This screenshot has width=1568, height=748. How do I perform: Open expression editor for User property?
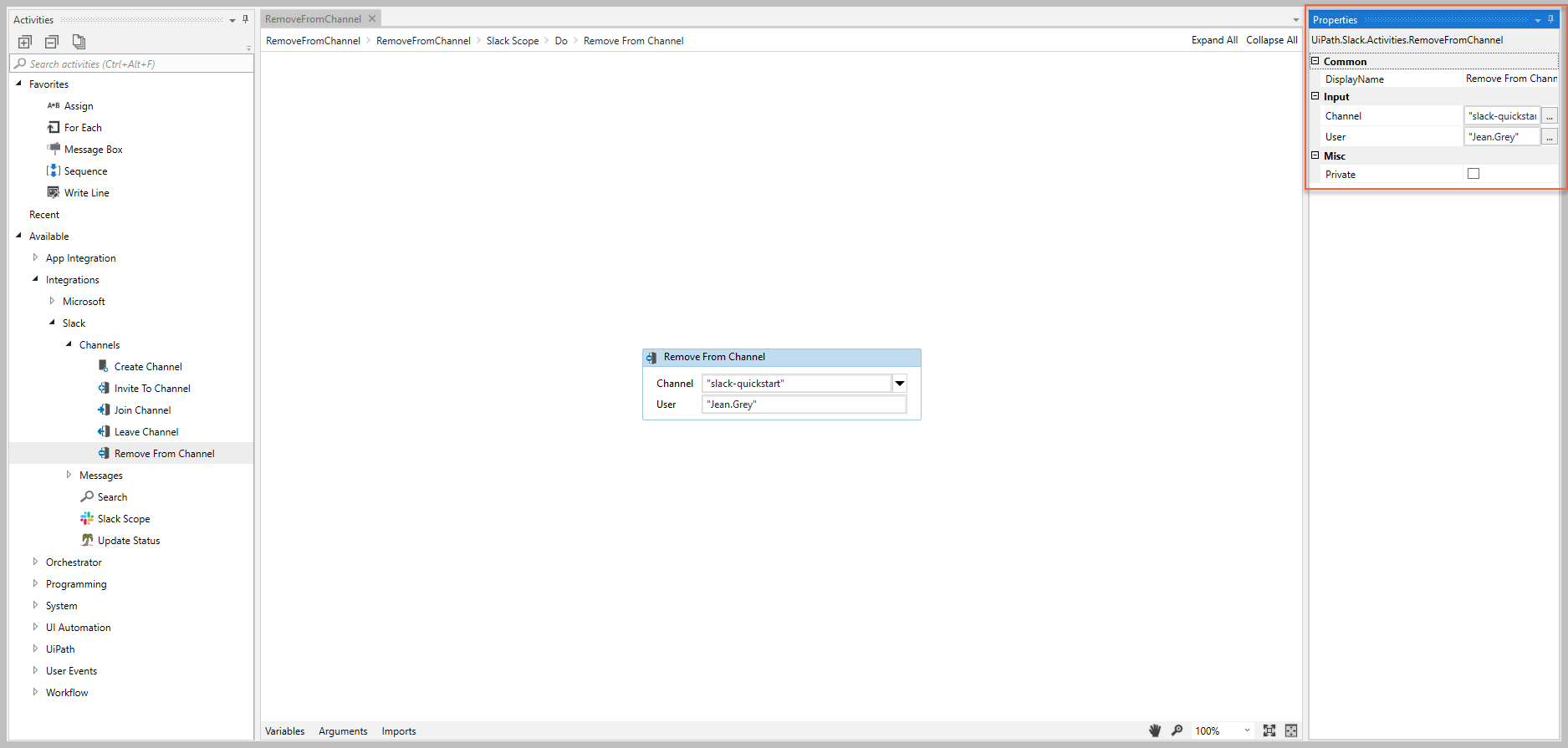coord(1550,137)
